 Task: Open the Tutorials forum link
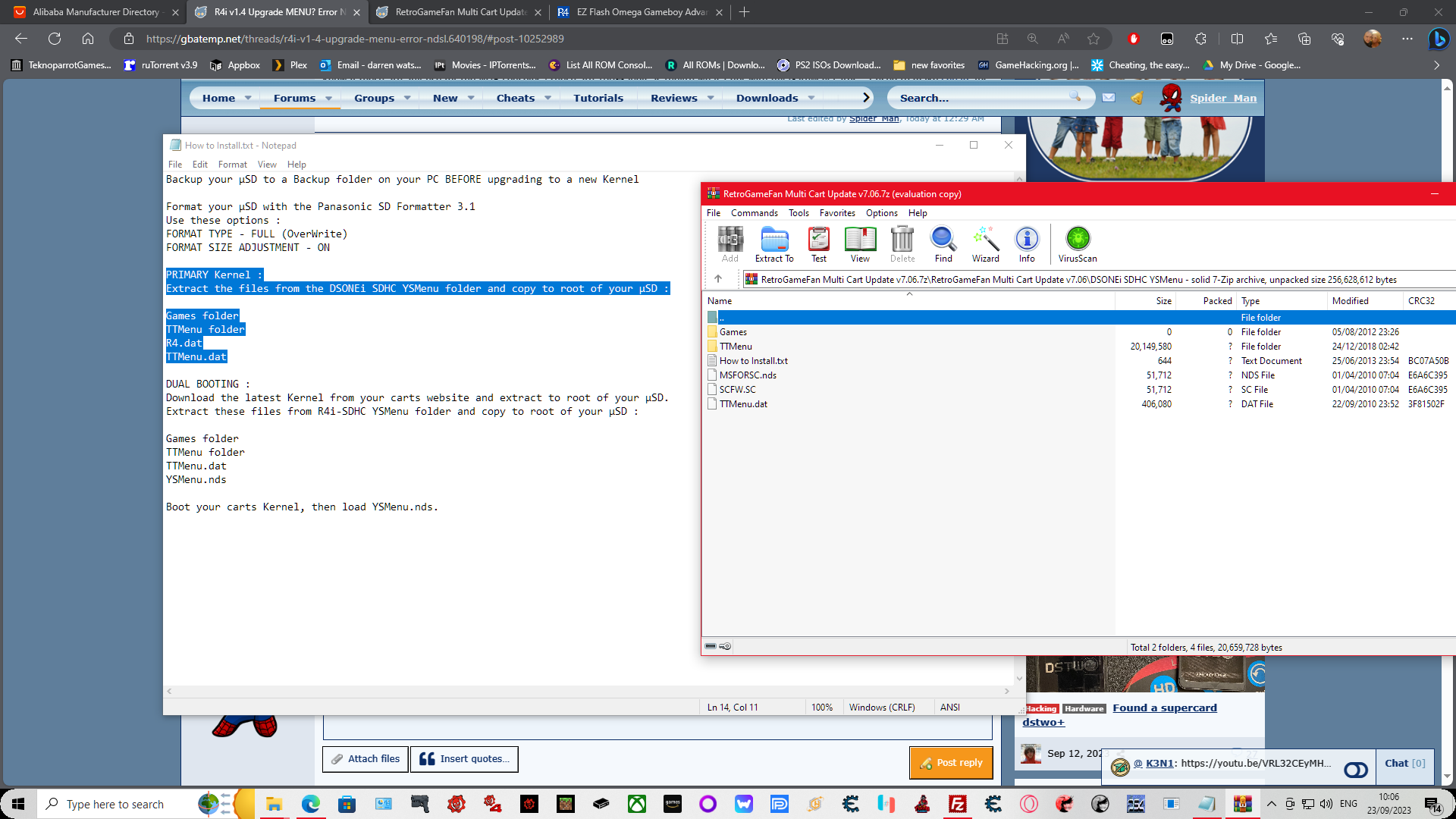pyautogui.click(x=598, y=98)
